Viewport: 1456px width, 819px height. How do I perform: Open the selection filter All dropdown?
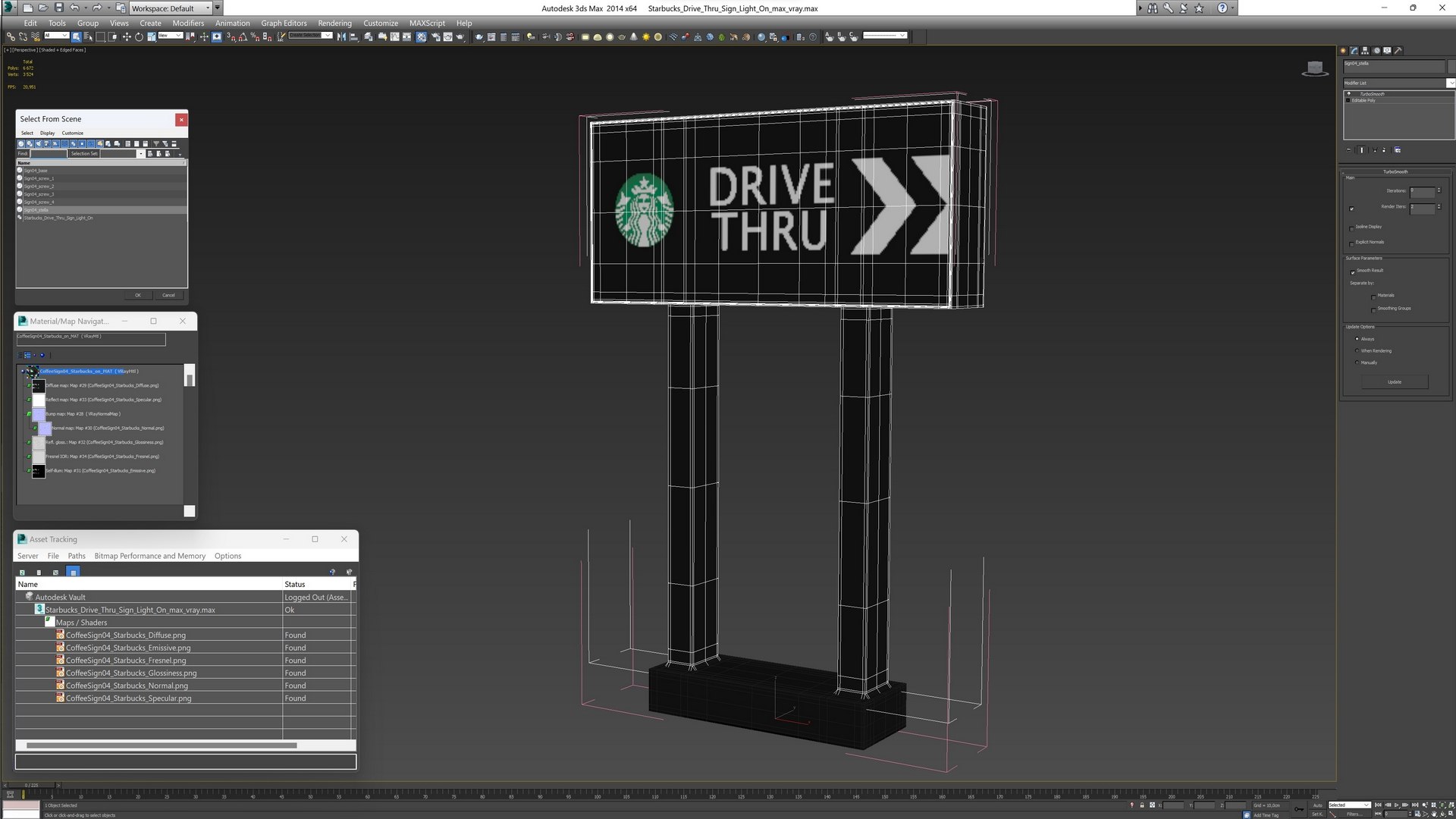(x=56, y=36)
